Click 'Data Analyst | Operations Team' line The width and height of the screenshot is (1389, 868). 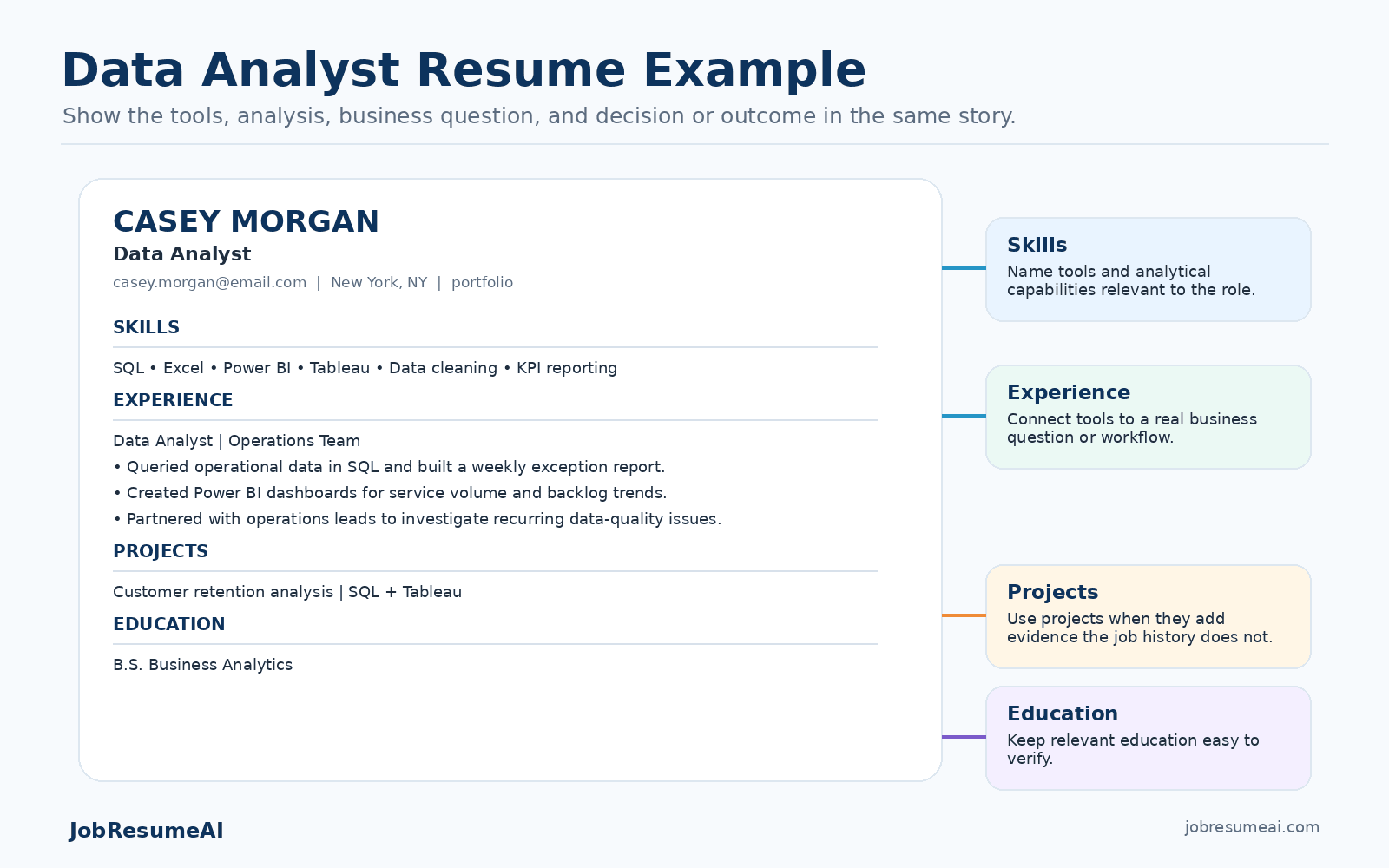click(236, 441)
